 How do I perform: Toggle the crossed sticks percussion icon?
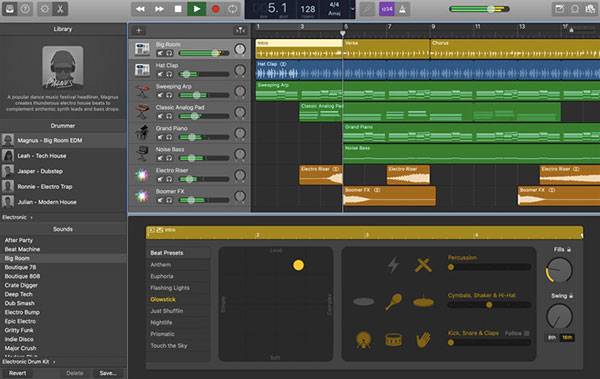pyautogui.click(x=423, y=265)
